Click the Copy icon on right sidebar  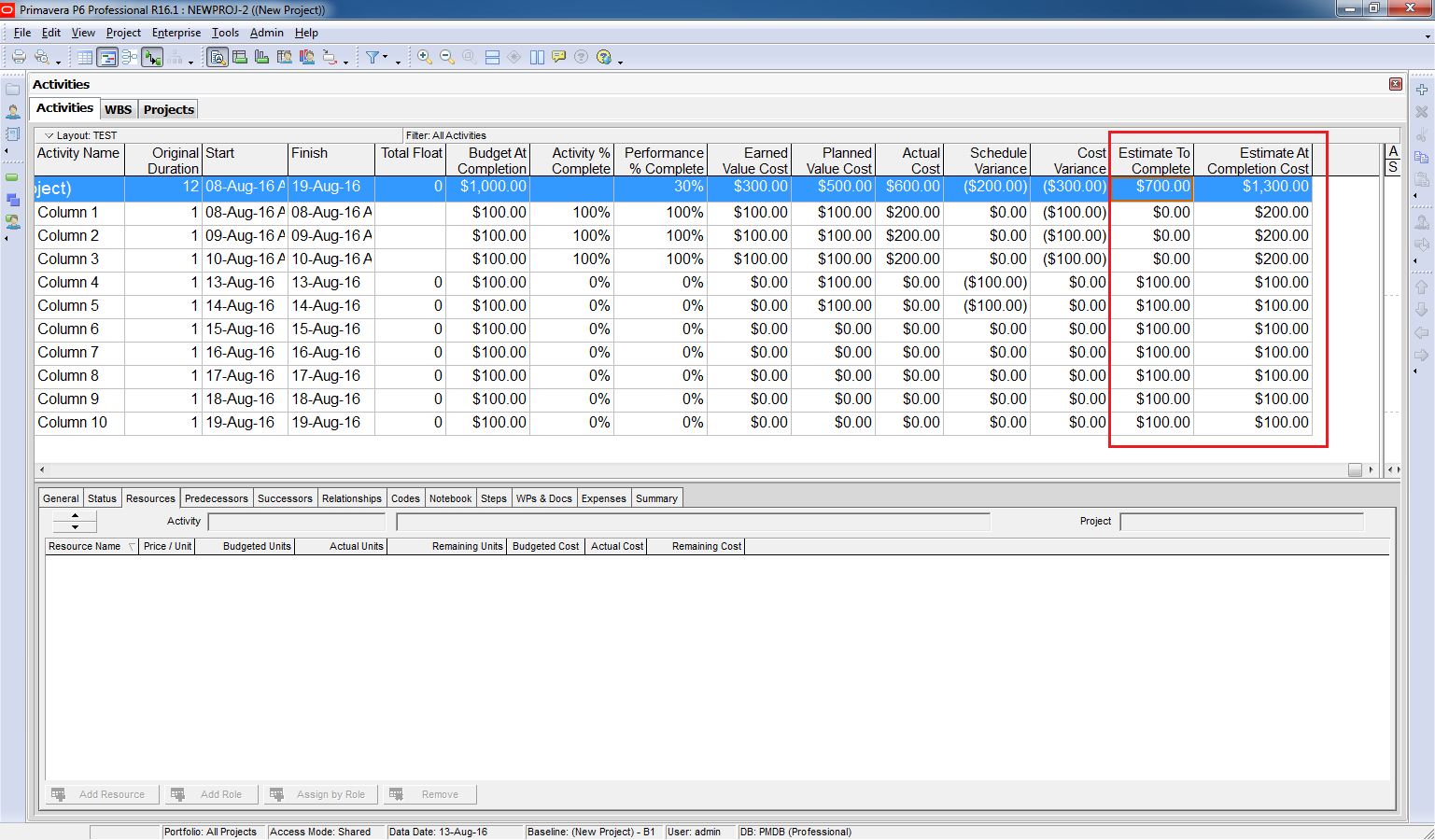click(1421, 158)
